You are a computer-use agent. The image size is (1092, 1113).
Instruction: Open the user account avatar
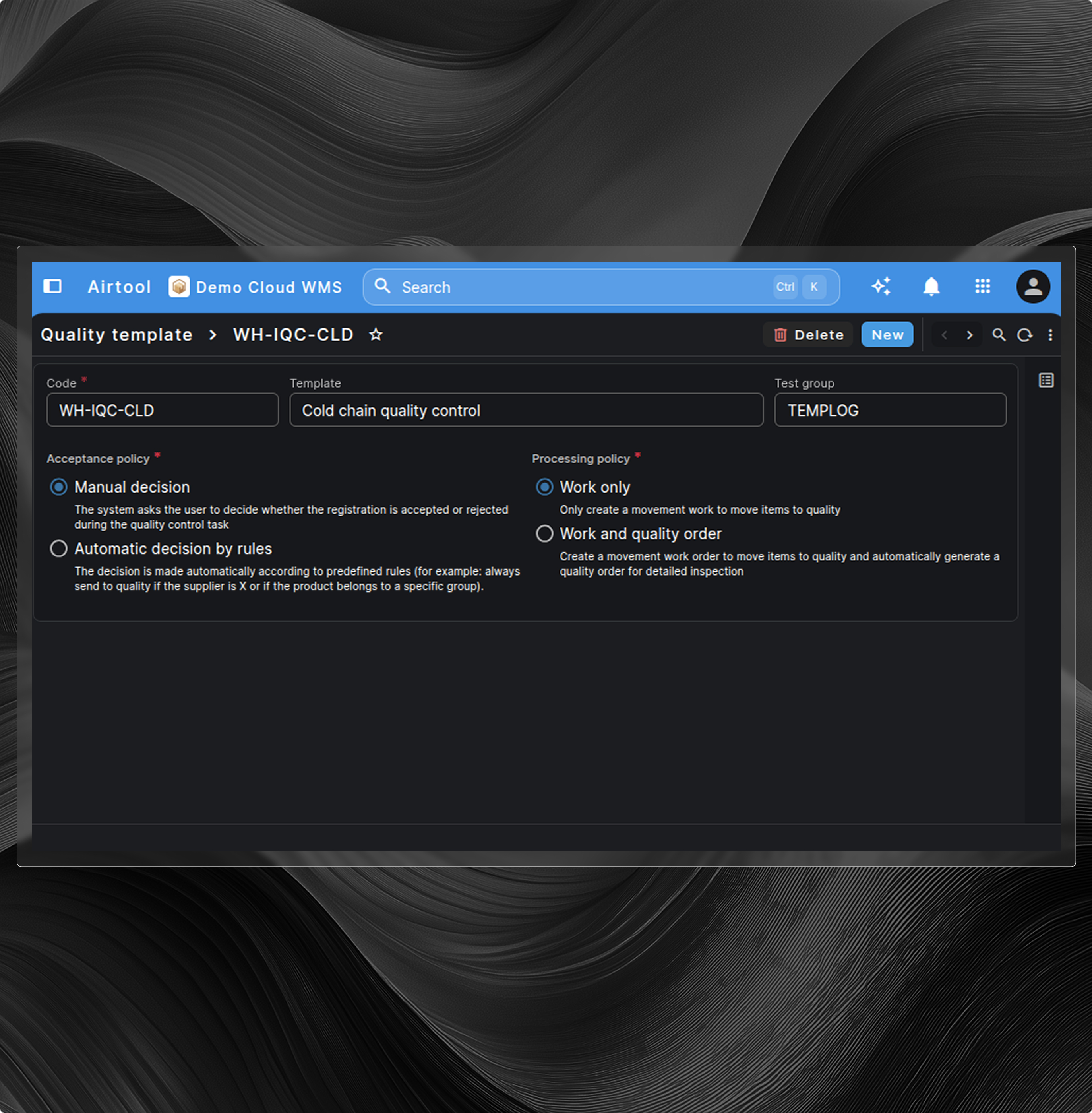tap(1032, 286)
